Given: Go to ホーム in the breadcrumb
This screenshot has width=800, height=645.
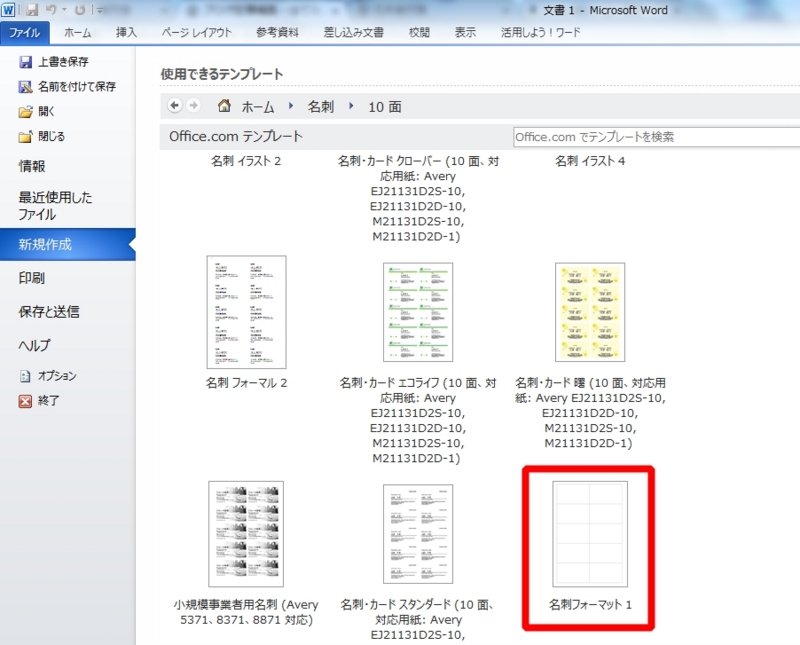Looking at the screenshot, I should pos(258,107).
